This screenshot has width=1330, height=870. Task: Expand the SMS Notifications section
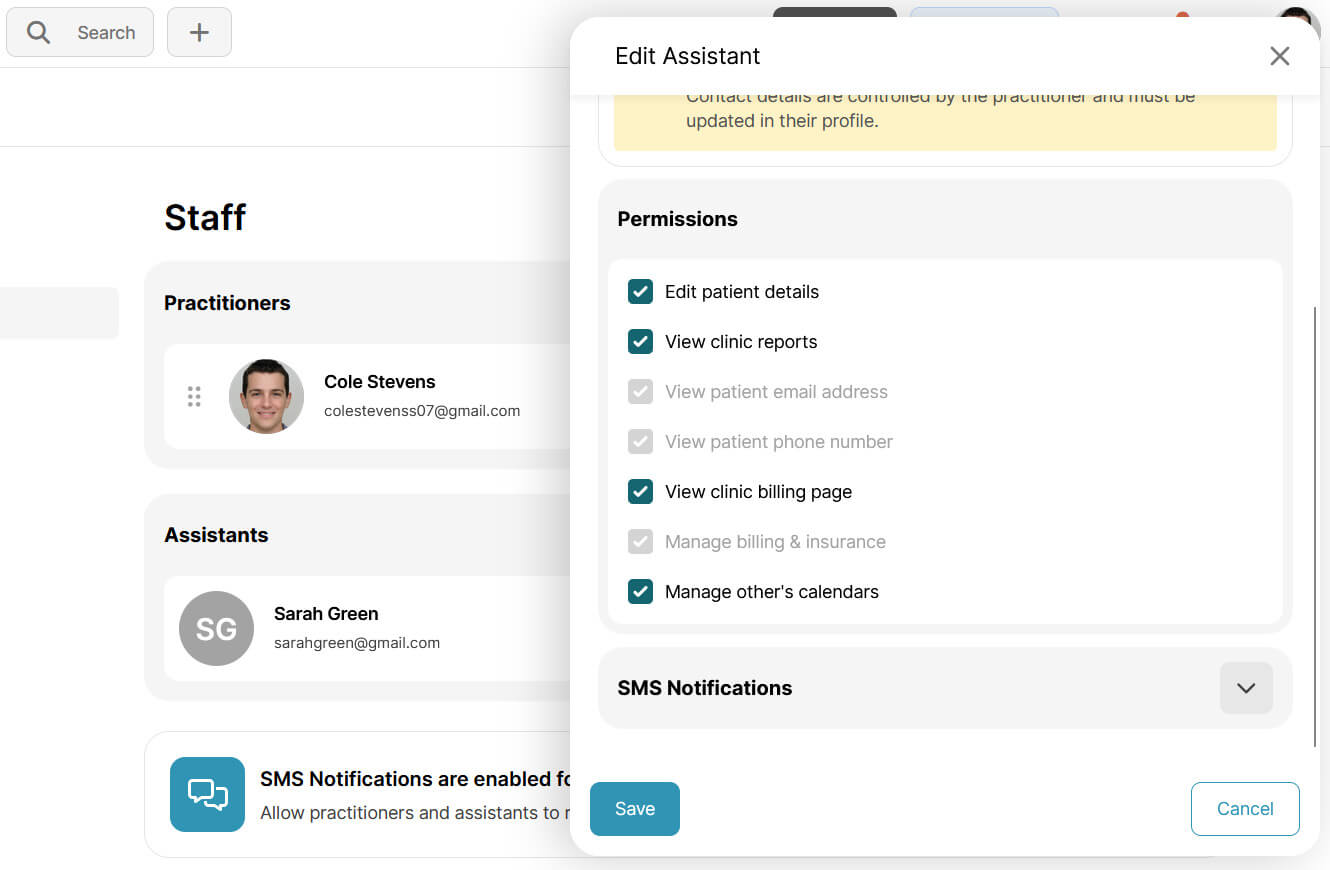click(1245, 688)
